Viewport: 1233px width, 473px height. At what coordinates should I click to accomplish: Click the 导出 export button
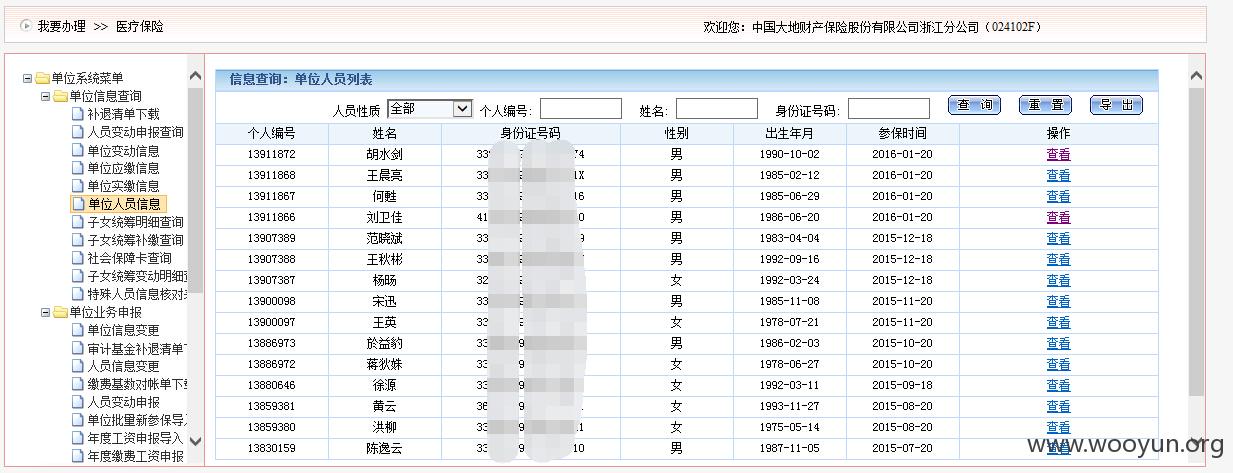[1115, 105]
